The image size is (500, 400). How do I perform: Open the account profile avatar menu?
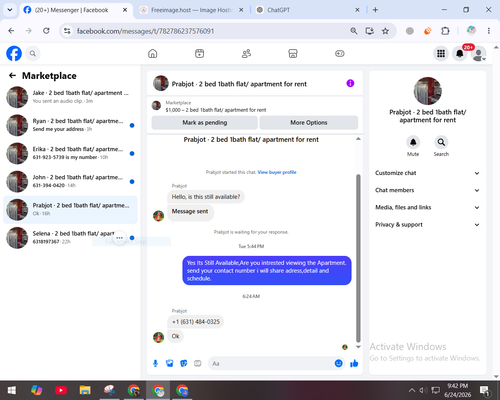(x=479, y=54)
